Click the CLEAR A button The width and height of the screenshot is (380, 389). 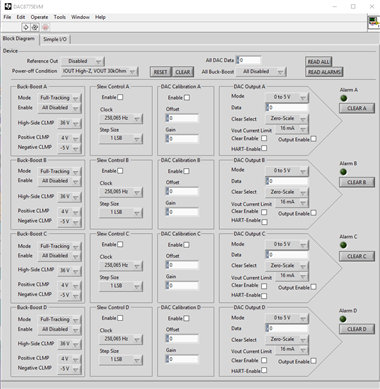pos(357,108)
